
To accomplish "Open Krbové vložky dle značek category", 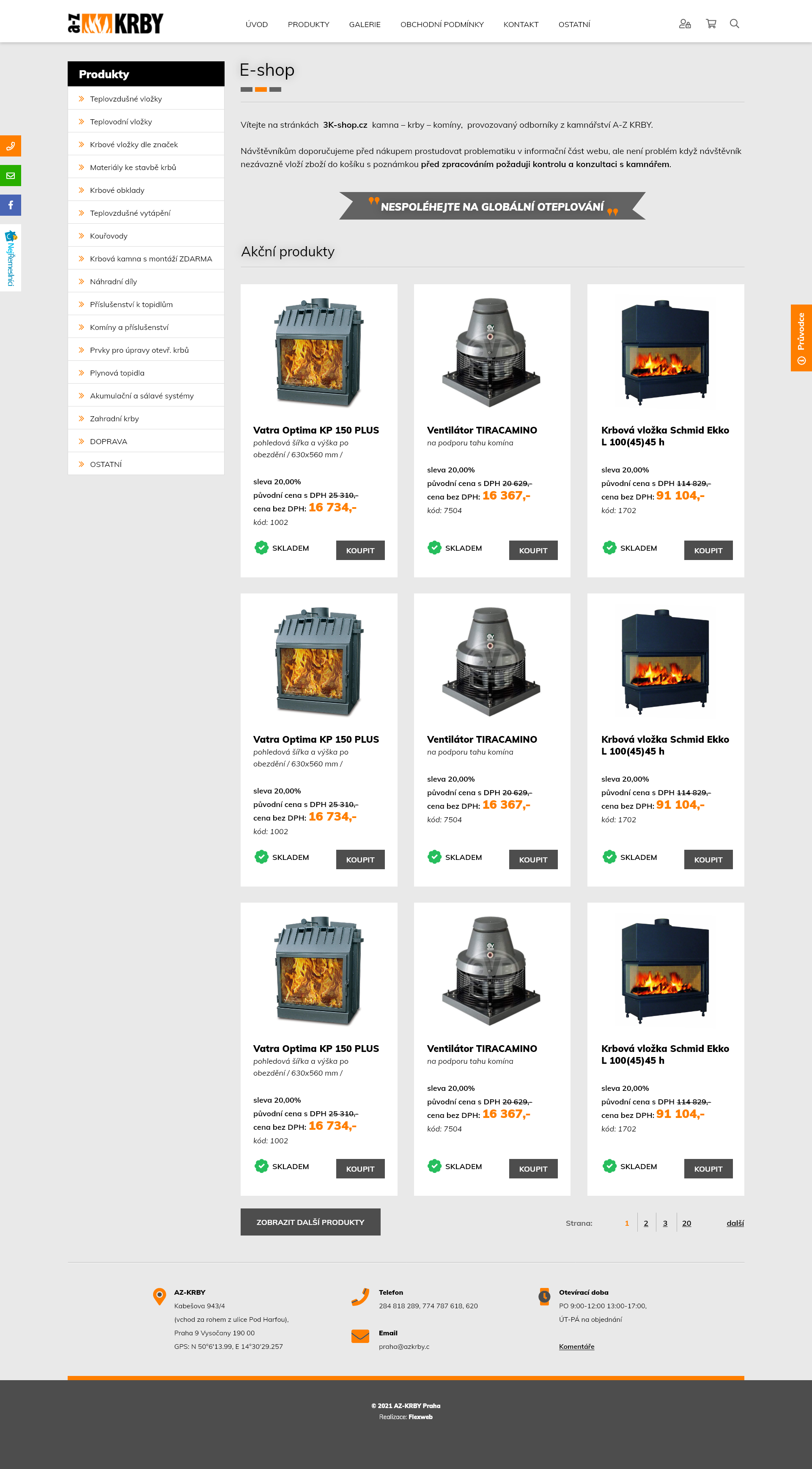I will [146, 144].
